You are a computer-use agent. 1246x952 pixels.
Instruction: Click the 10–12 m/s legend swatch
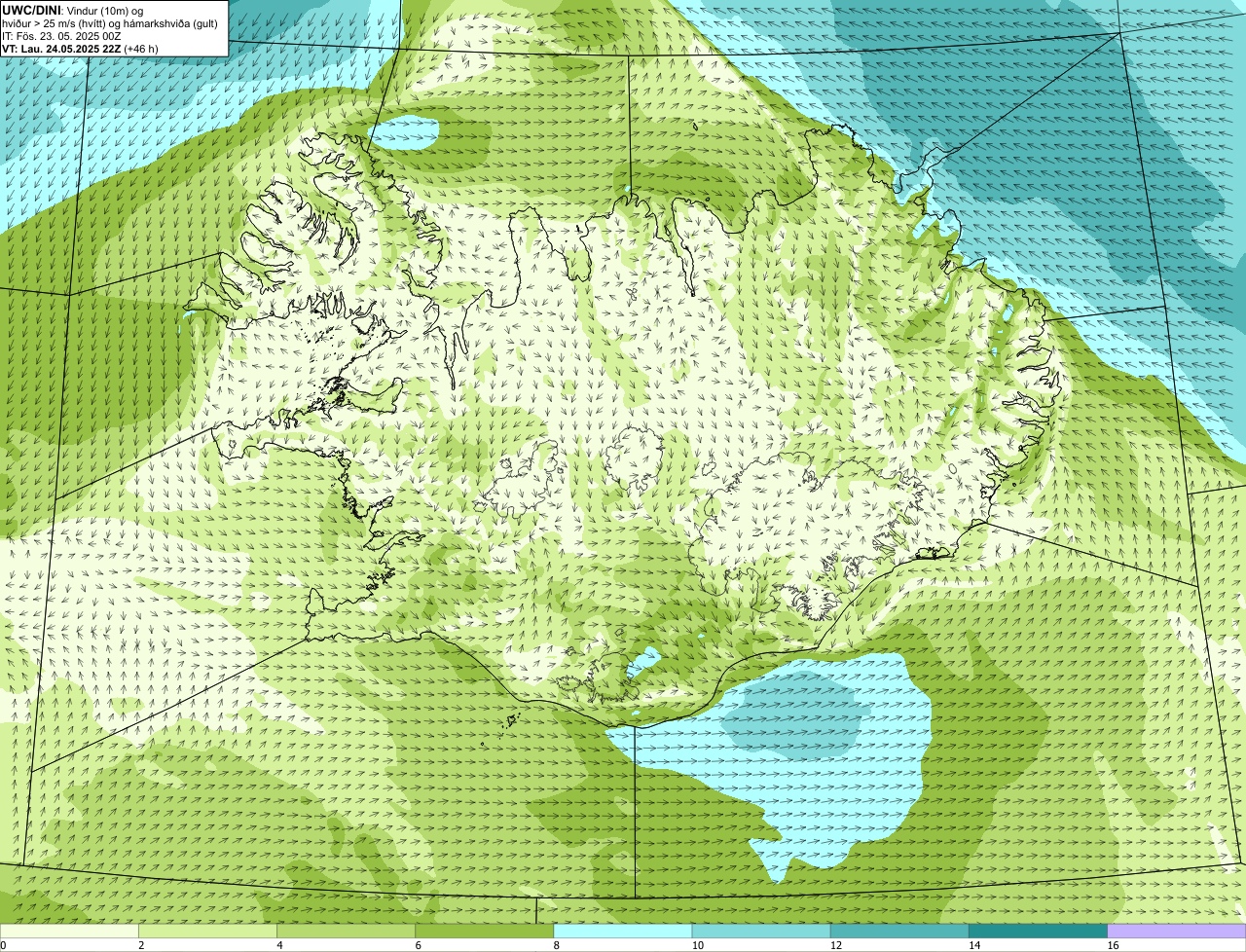[x=761, y=931]
